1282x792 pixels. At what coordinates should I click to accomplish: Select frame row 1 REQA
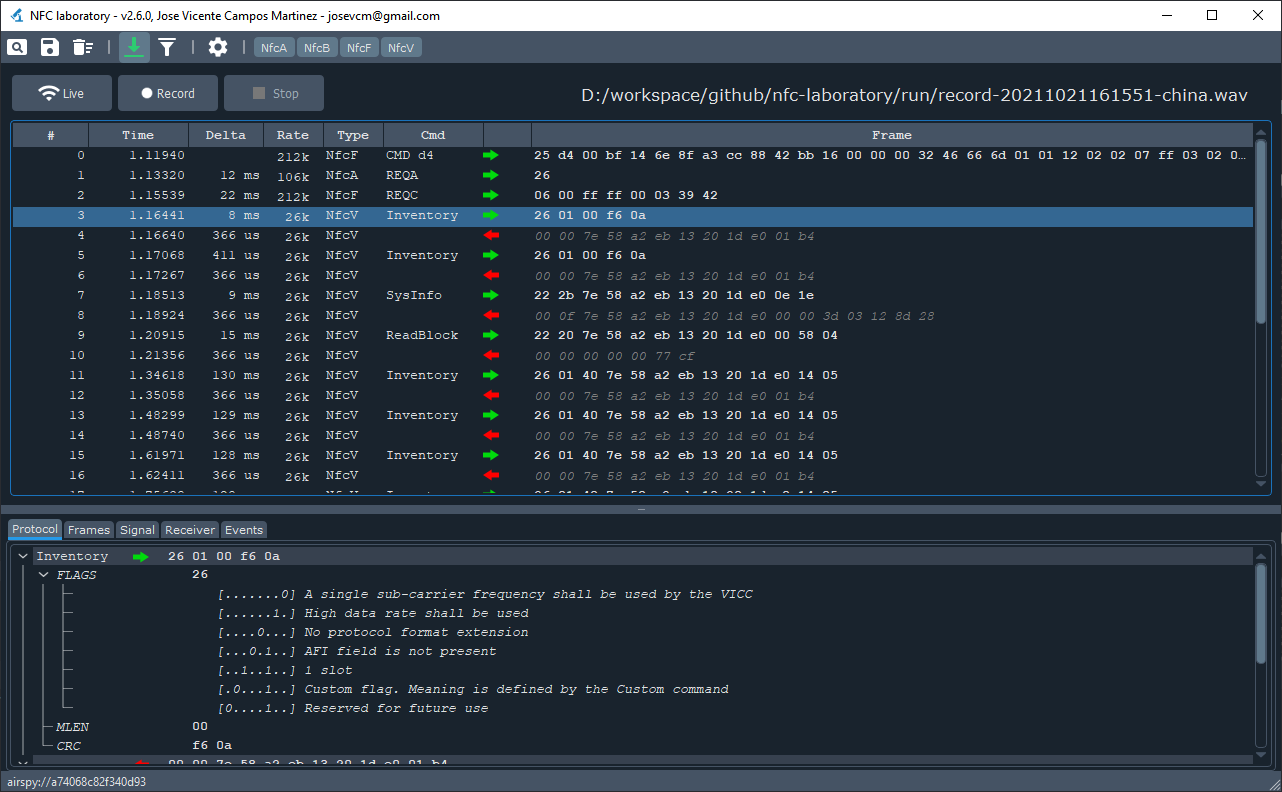(633, 175)
